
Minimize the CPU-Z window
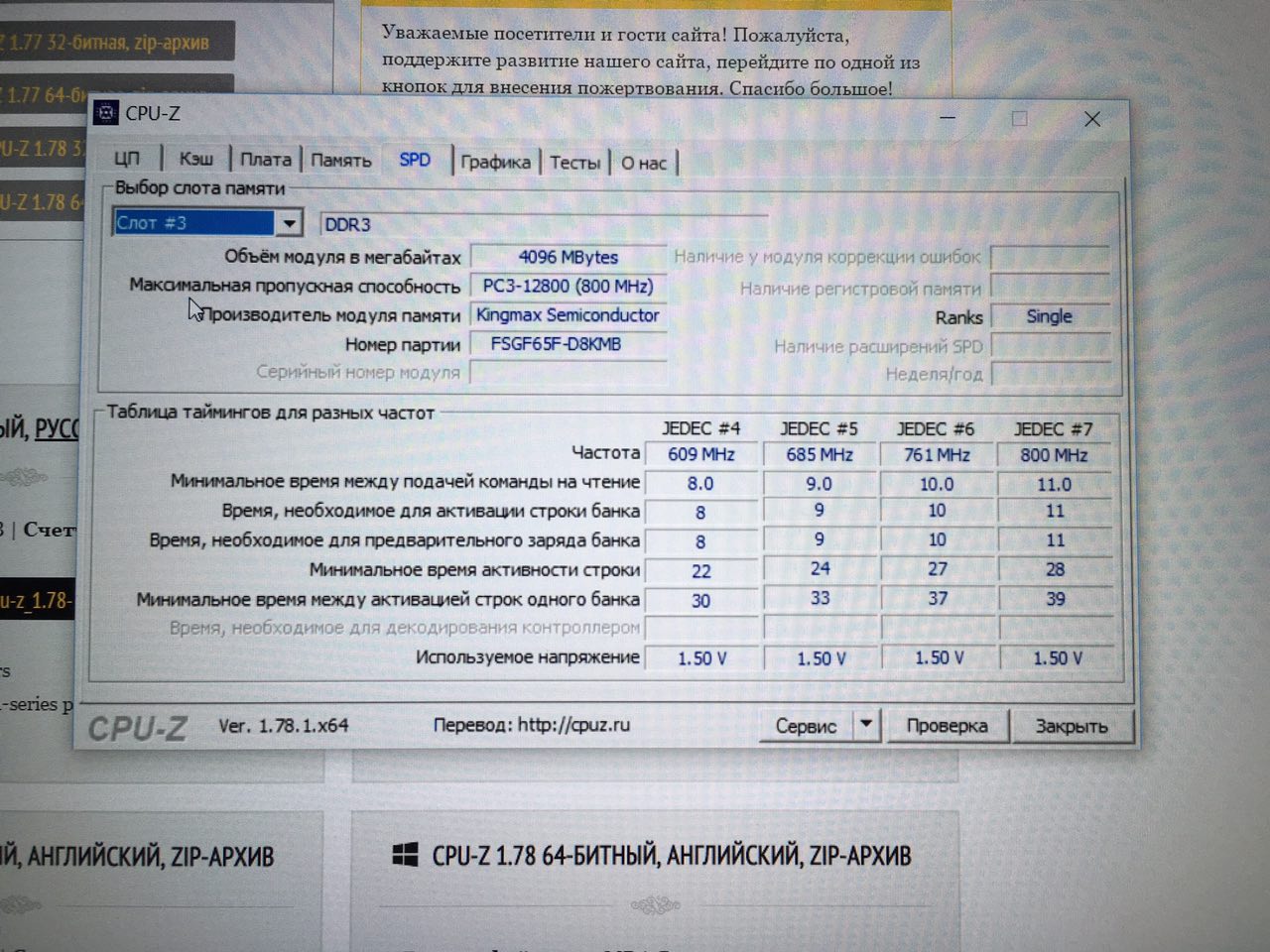coord(948,118)
